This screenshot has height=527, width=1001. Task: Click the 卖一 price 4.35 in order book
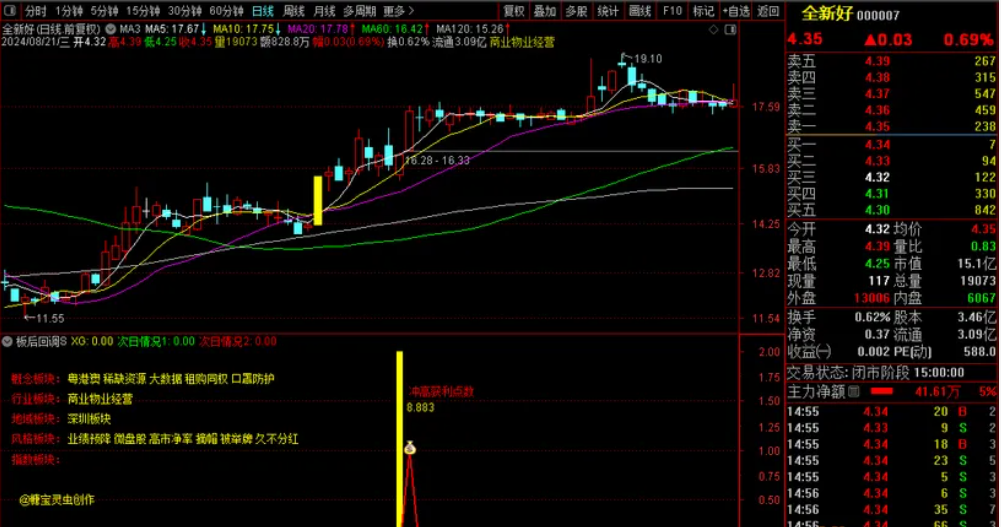[x=877, y=126]
